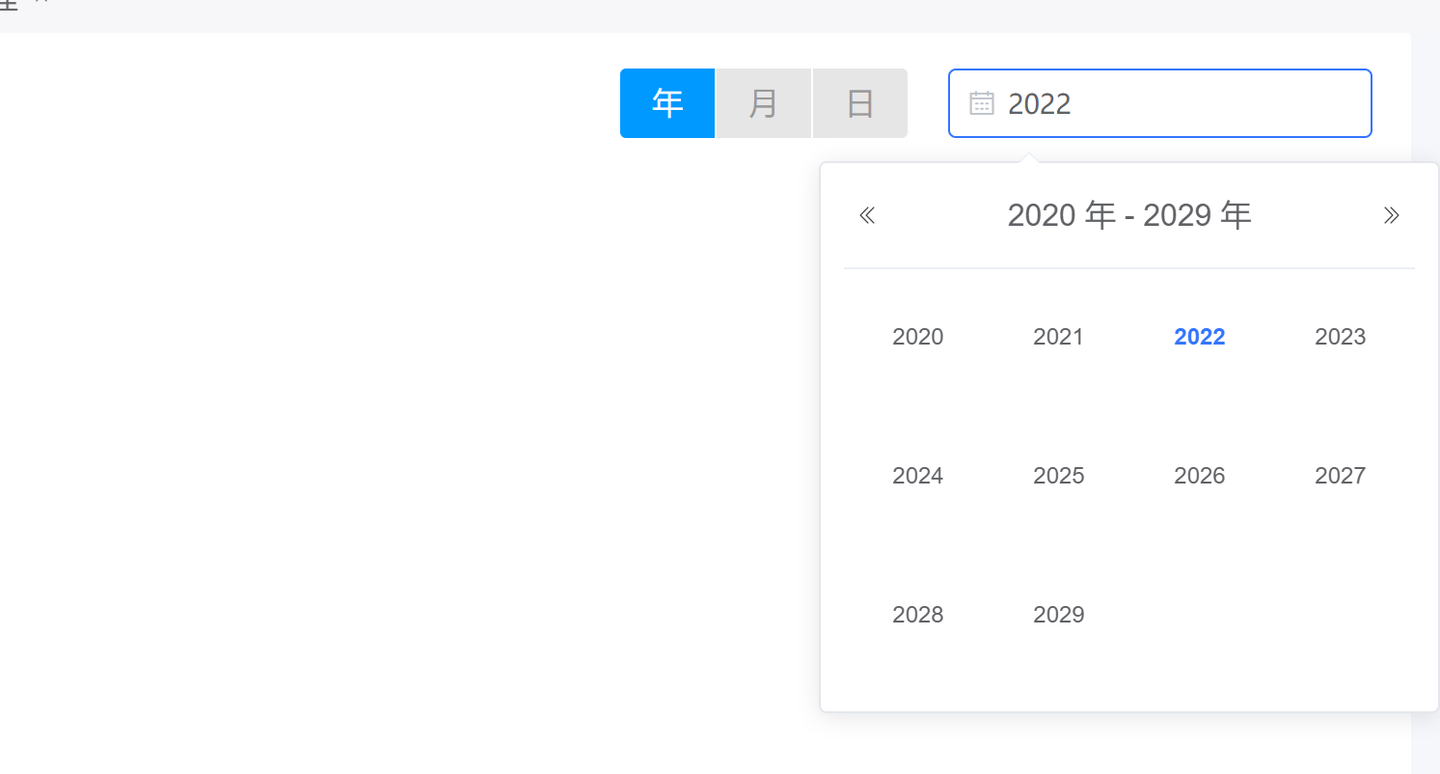
Task: Click the highlighted year 2022
Action: point(1199,337)
